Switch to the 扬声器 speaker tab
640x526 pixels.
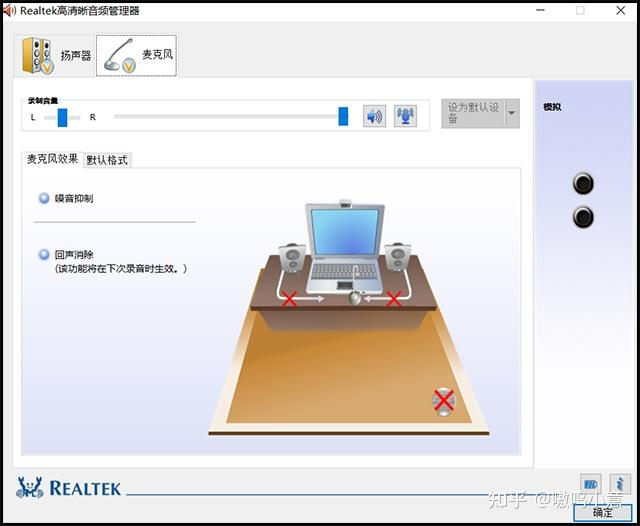pos(55,55)
